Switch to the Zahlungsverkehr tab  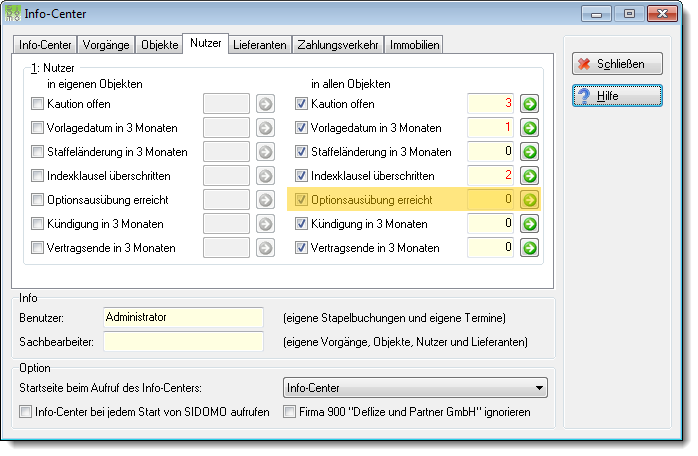338,45
